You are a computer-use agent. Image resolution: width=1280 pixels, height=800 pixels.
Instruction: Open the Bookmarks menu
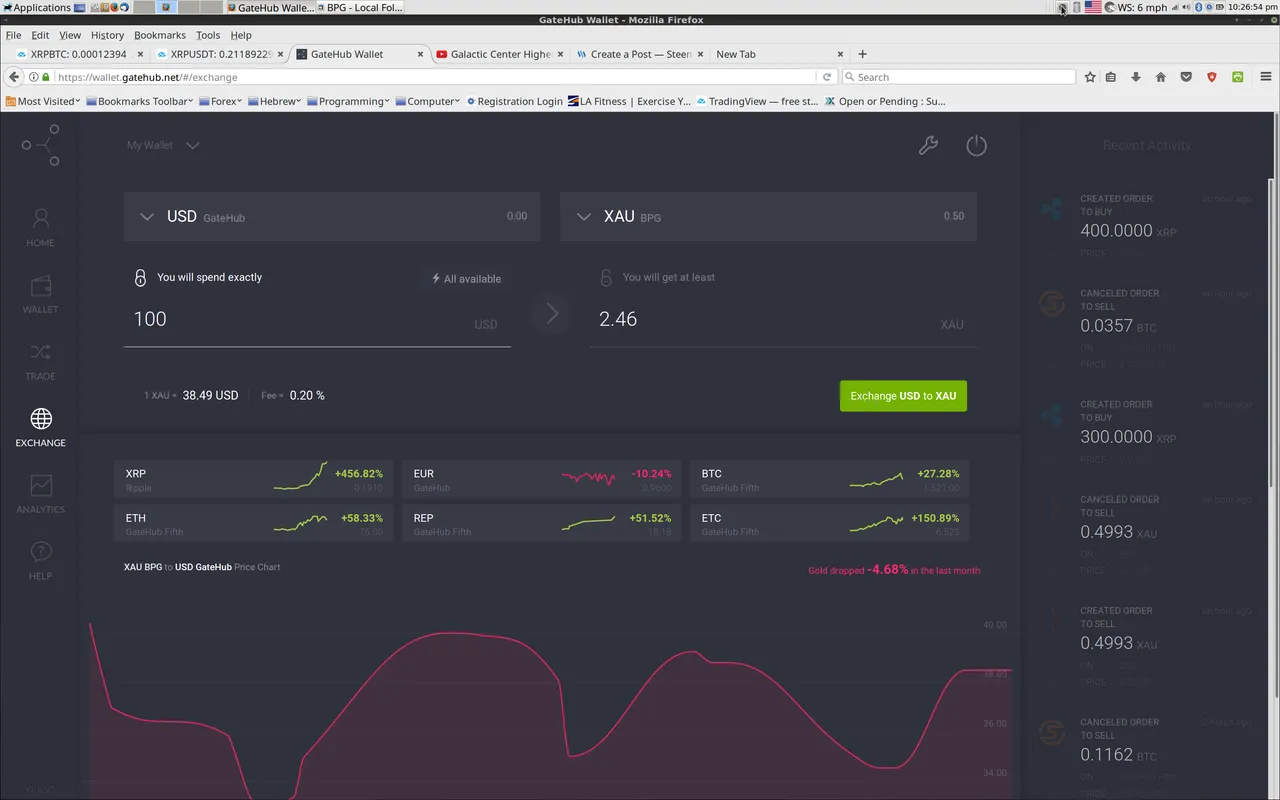(160, 35)
